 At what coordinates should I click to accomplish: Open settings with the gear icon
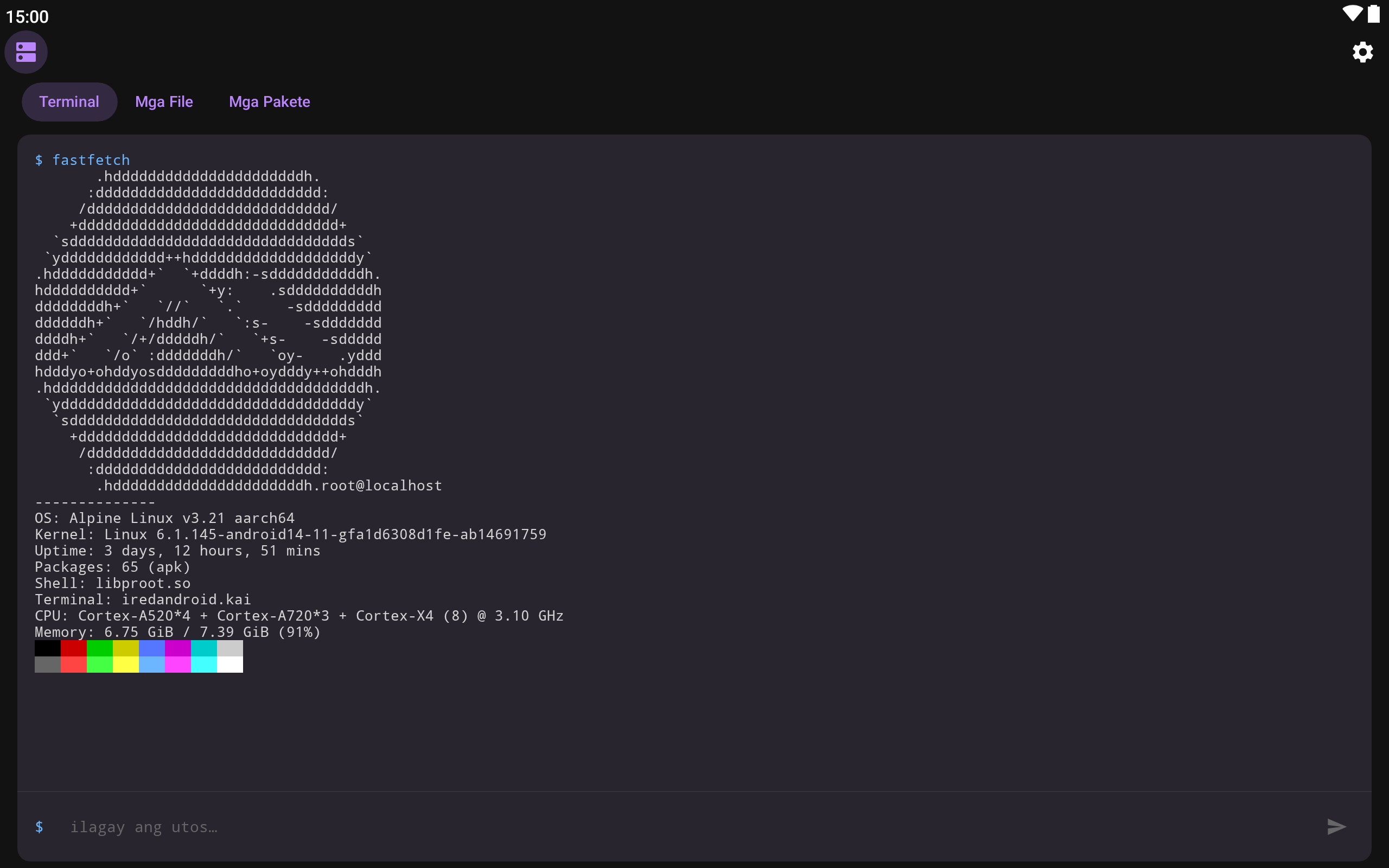click(x=1362, y=52)
